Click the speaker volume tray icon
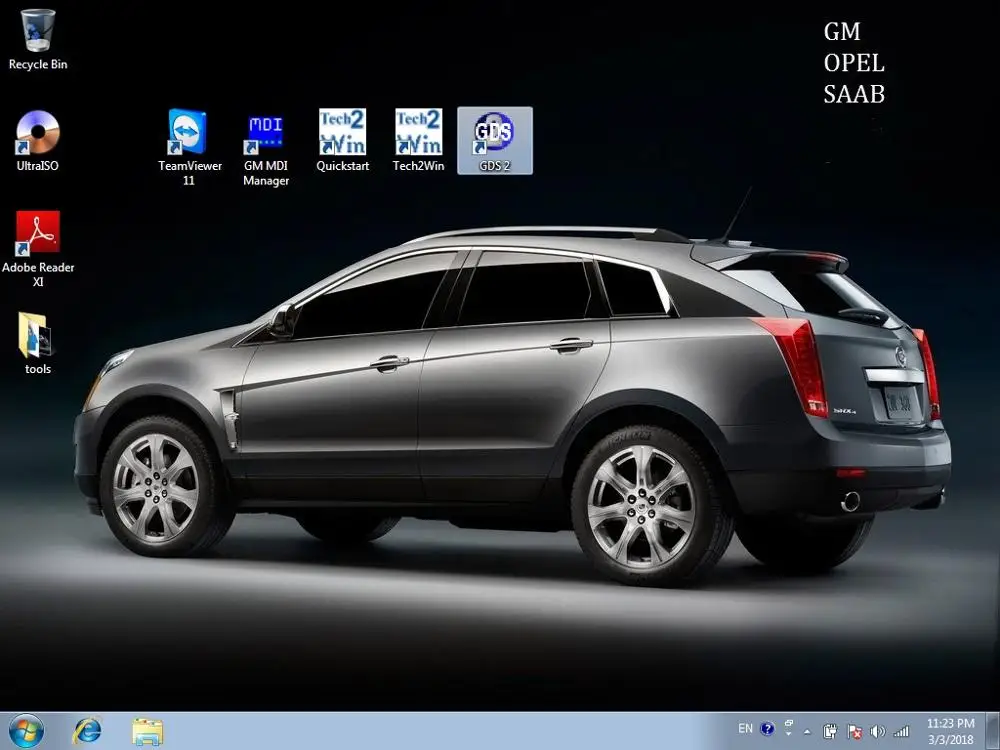1000x750 pixels. 878,732
